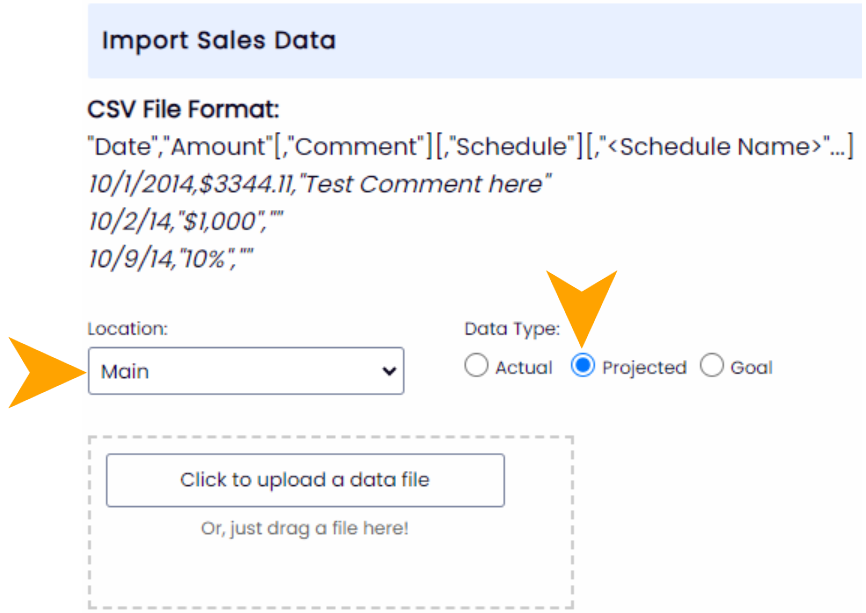Image resolution: width=866 pixels, height=613 pixels.
Task: Click 'Or, just drag a file here!' text
Action: pos(305,528)
